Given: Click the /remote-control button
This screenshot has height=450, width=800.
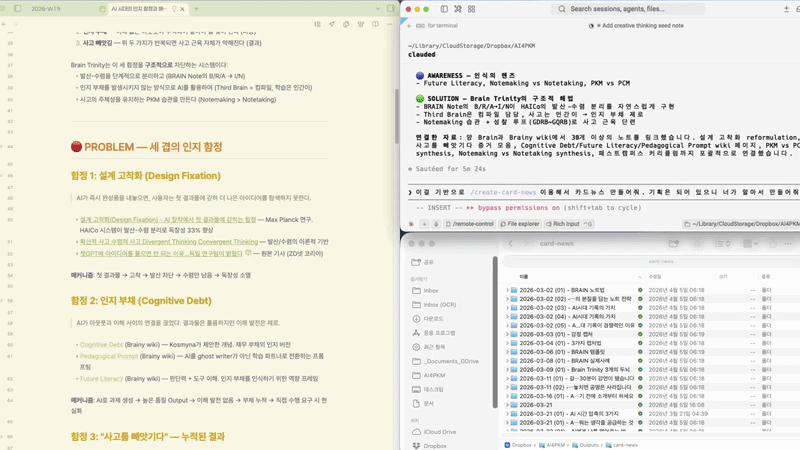Looking at the screenshot, I should 469,224.
